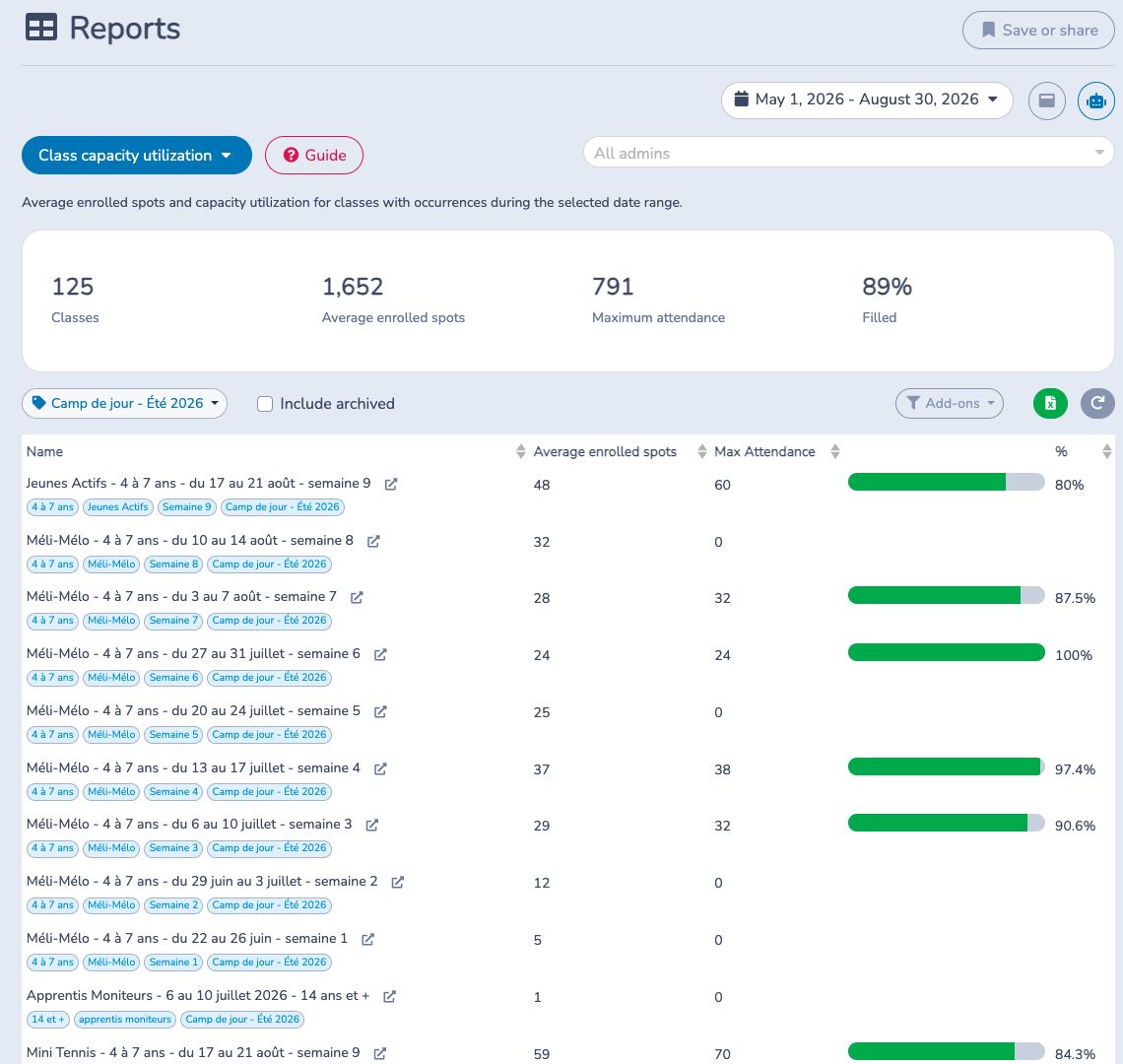Screen dimensions: 1123x1064
Task: Open Camp de jour - Été 2026 tag filter
Action: [125, 403]
